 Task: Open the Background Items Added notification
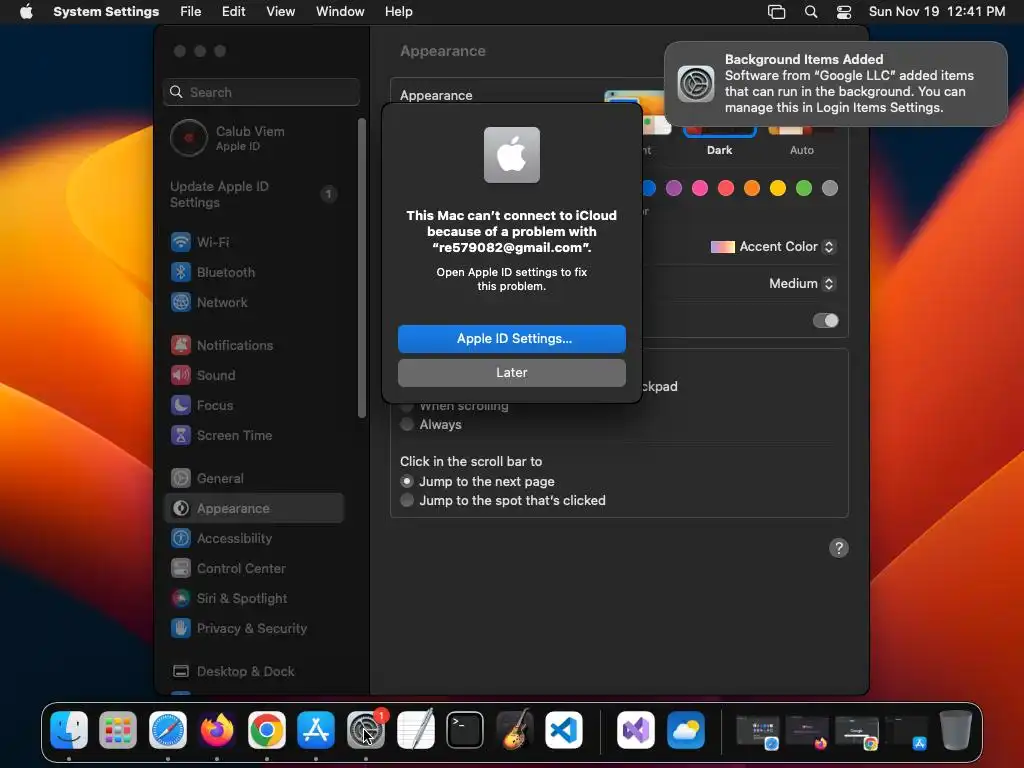click(x=836, y=84)
